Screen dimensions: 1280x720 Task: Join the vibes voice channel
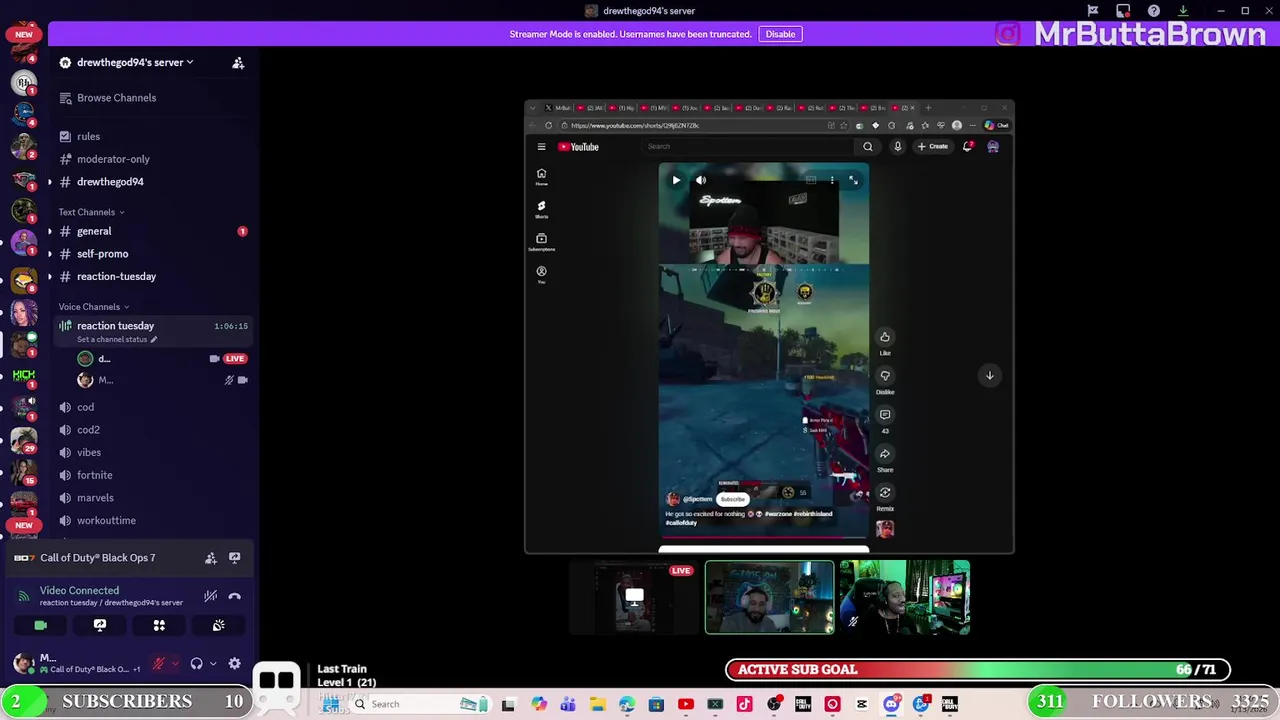(x=89, y=453)
